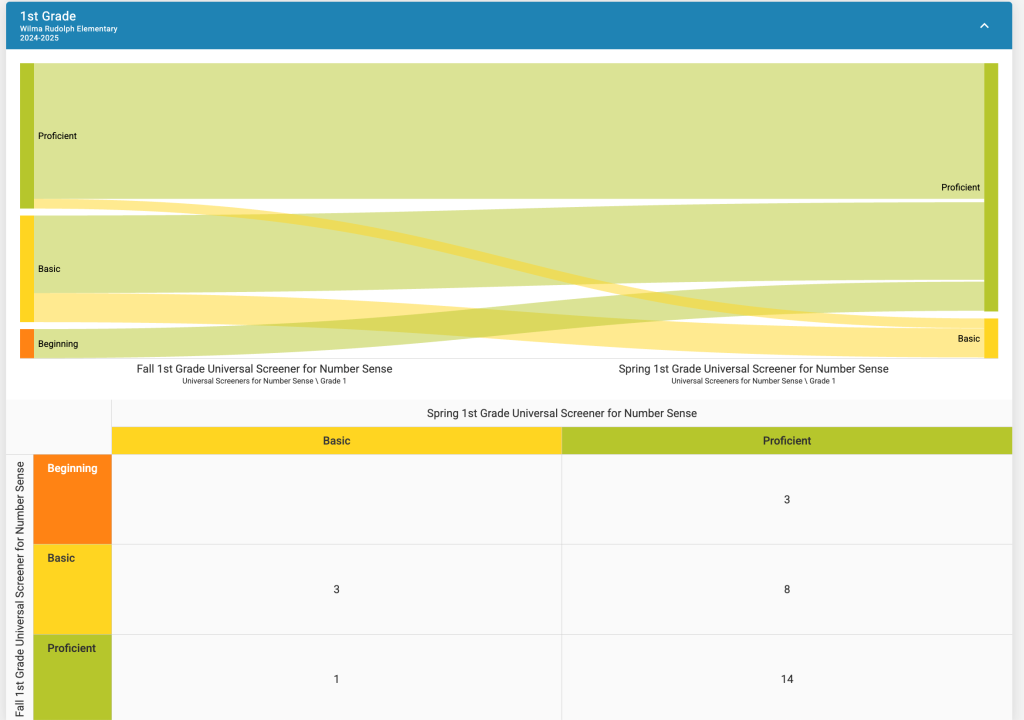The width and height of the screenshot is (1024, 720).
Task: Select the Fall Basic yellow node bar
Action: click(27, 269)
